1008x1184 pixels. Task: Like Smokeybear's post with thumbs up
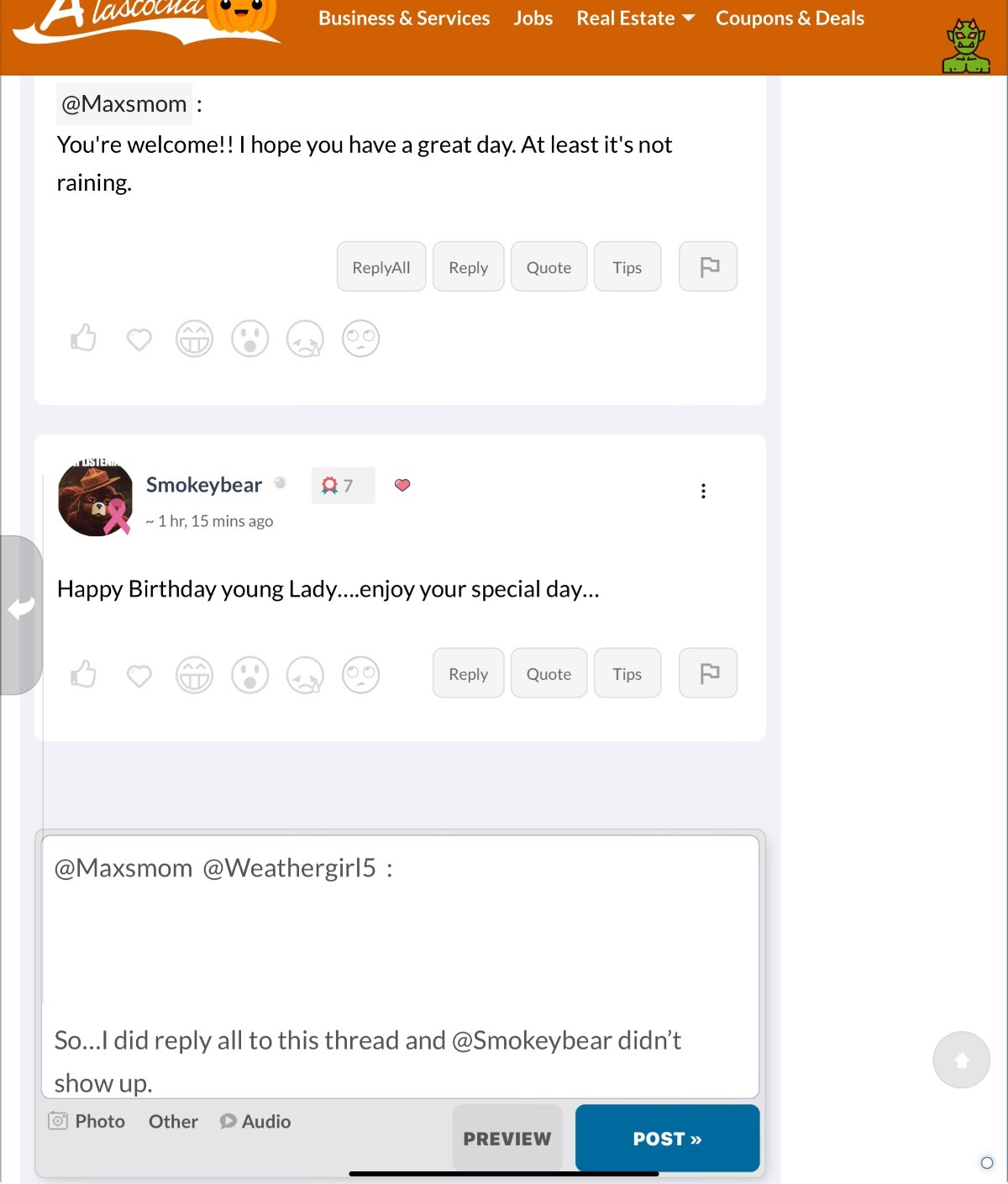click(83, 674)
